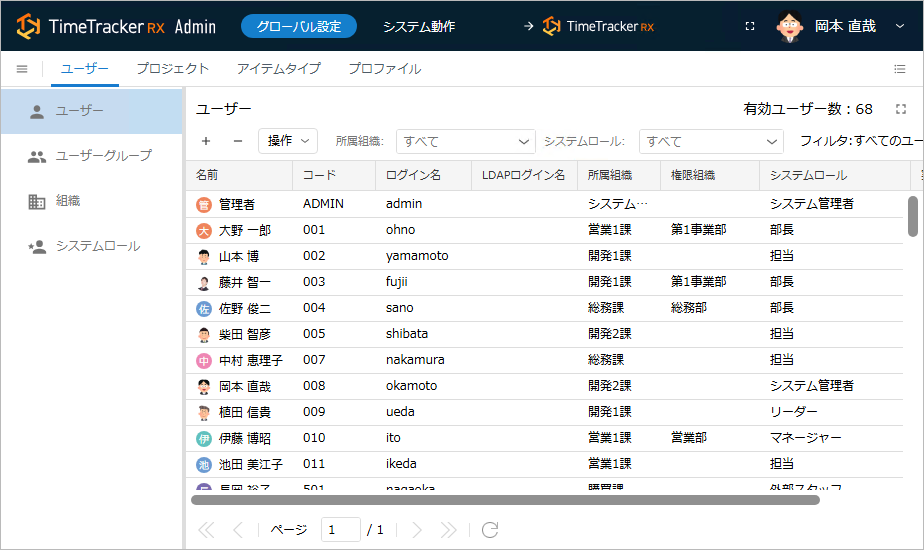Image resolution: width=924 pixels, height=550 pixels.
Task: Open 組織 in the sidebar
Action: (x=68, y=201)
